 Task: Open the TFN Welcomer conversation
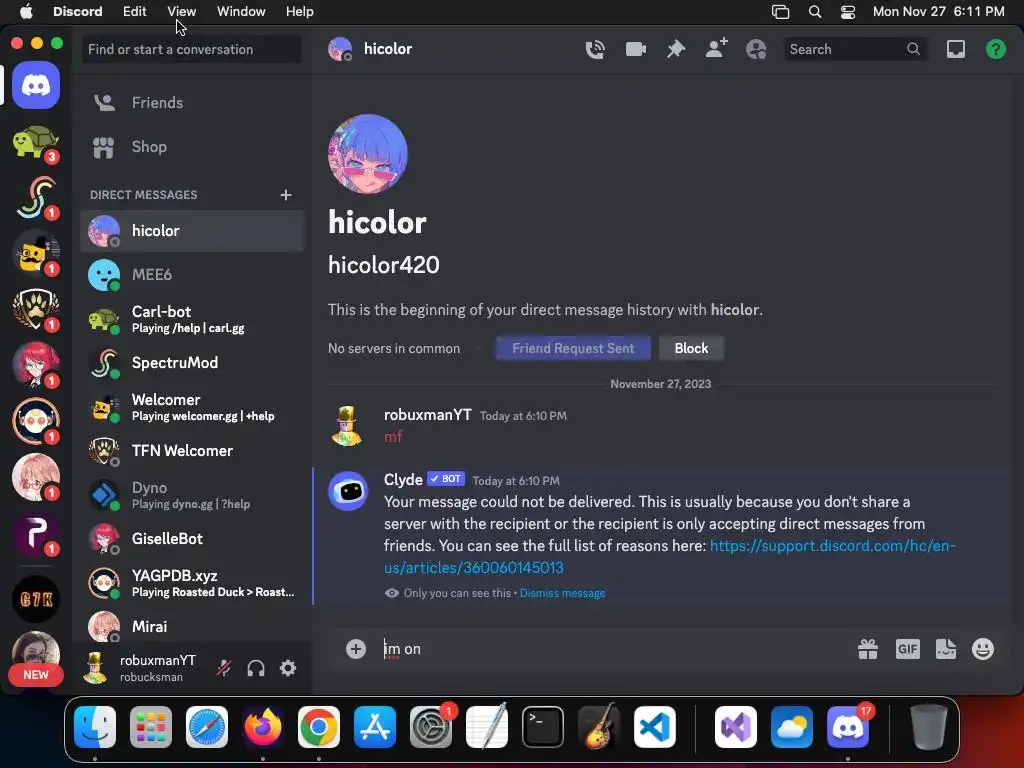click(x=192, y=451)
